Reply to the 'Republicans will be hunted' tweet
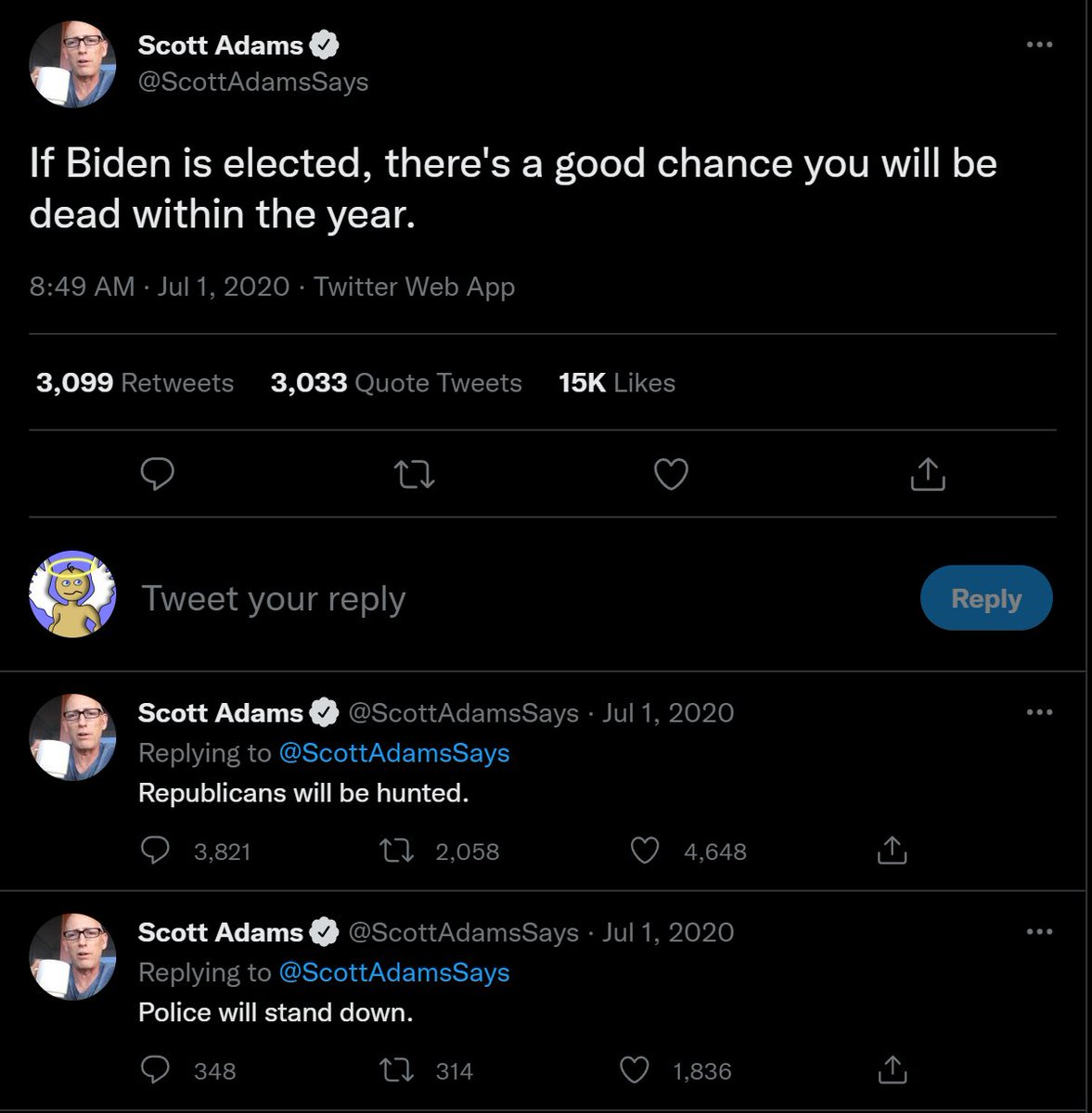 click(x=155, y=851)
